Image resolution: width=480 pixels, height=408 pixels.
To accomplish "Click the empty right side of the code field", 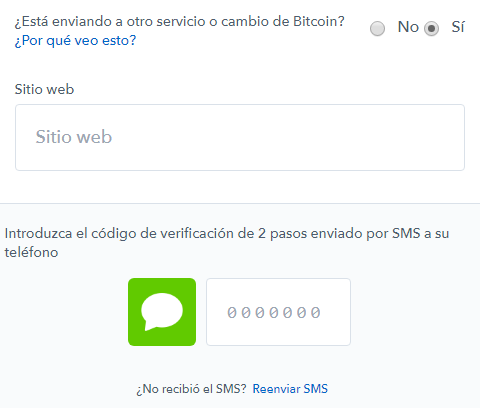I will [335, 312].
